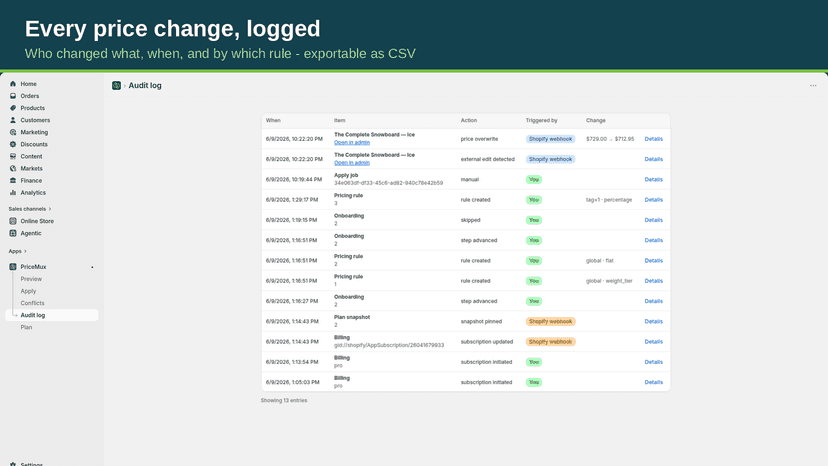Viewport: 828px width, 466px height.
Task: Click the Home icon in sidebar
Action: 13,83
